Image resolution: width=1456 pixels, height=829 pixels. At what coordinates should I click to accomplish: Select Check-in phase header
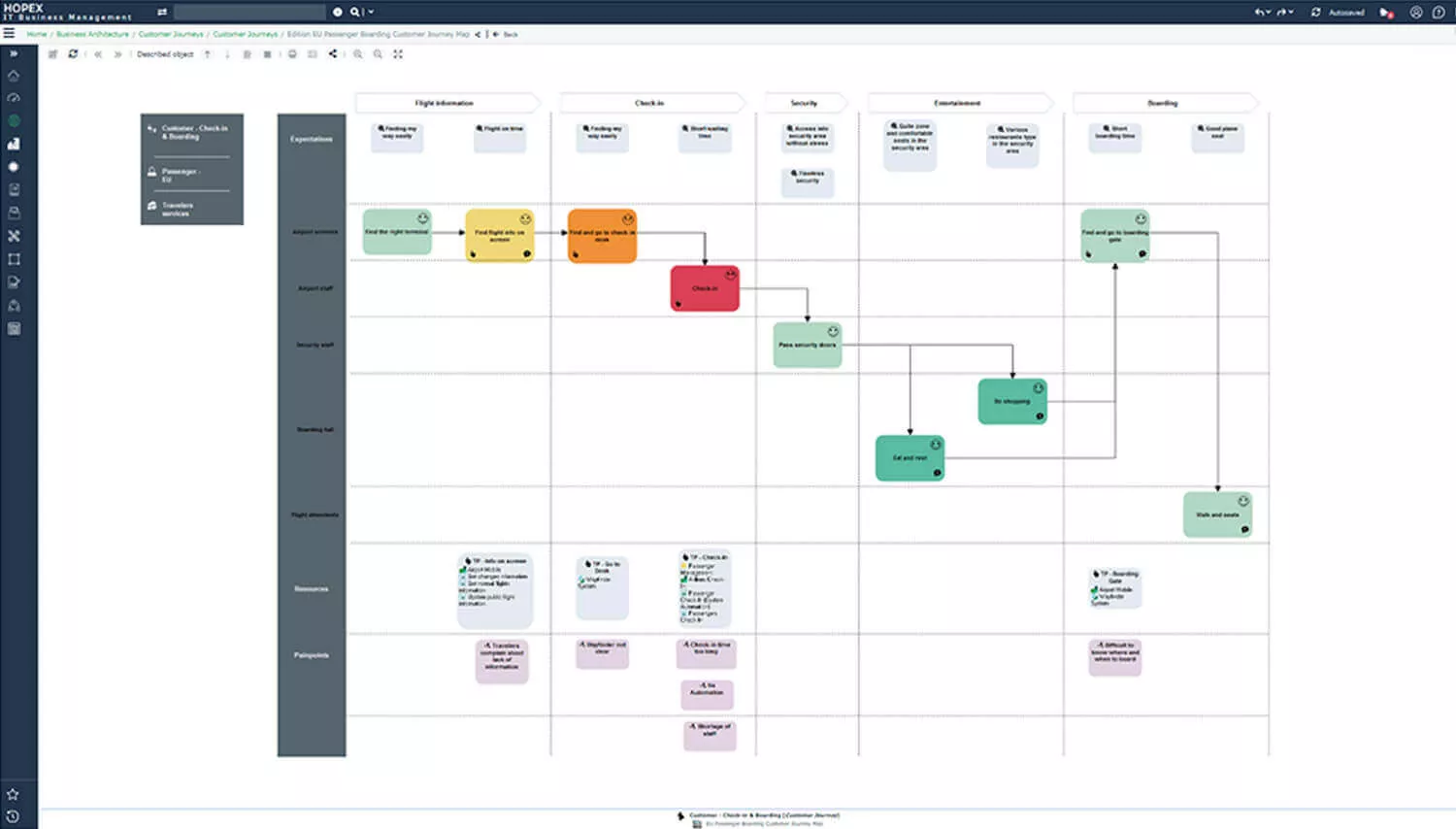pos(652,103)
